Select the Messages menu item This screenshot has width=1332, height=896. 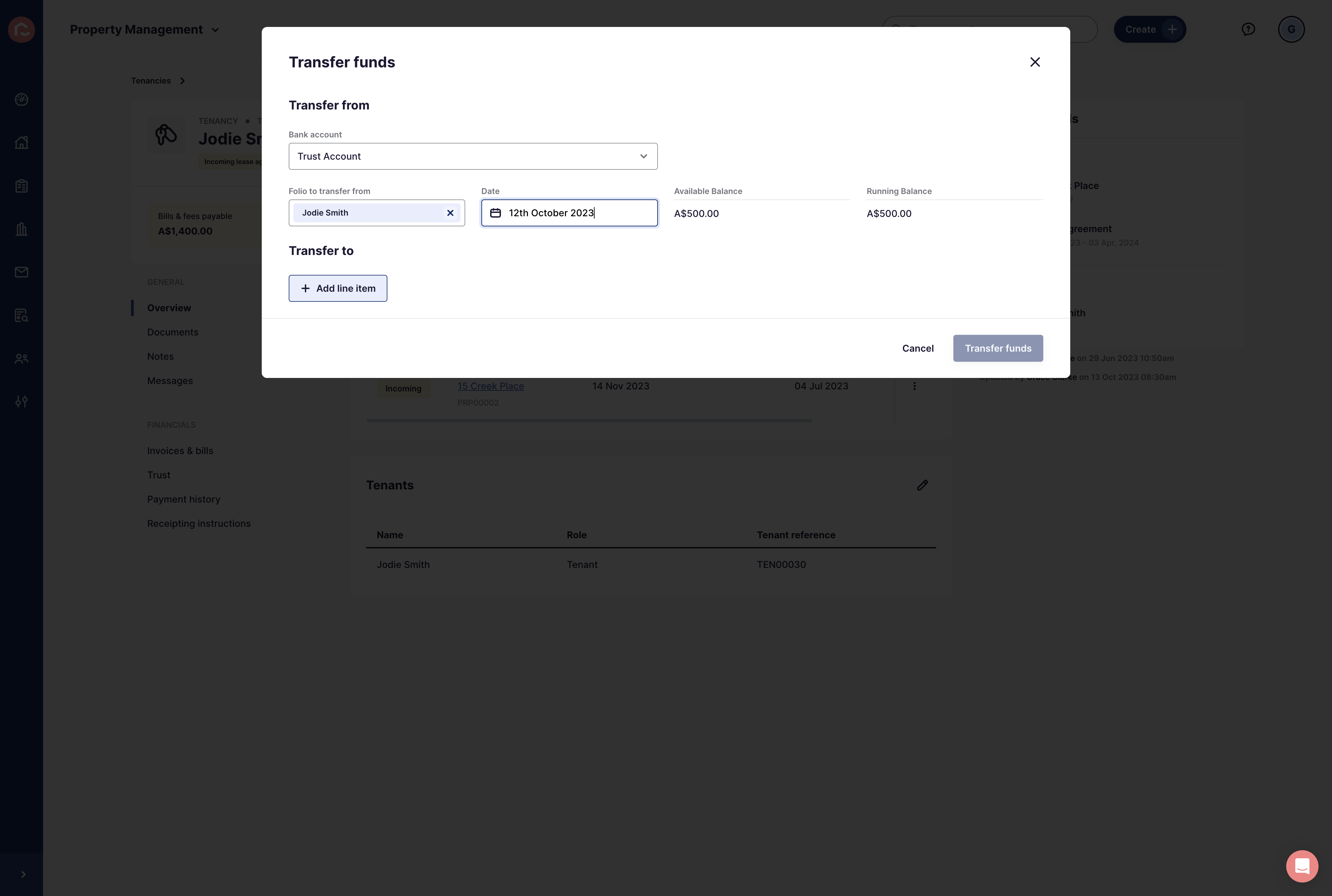point(170,381)
